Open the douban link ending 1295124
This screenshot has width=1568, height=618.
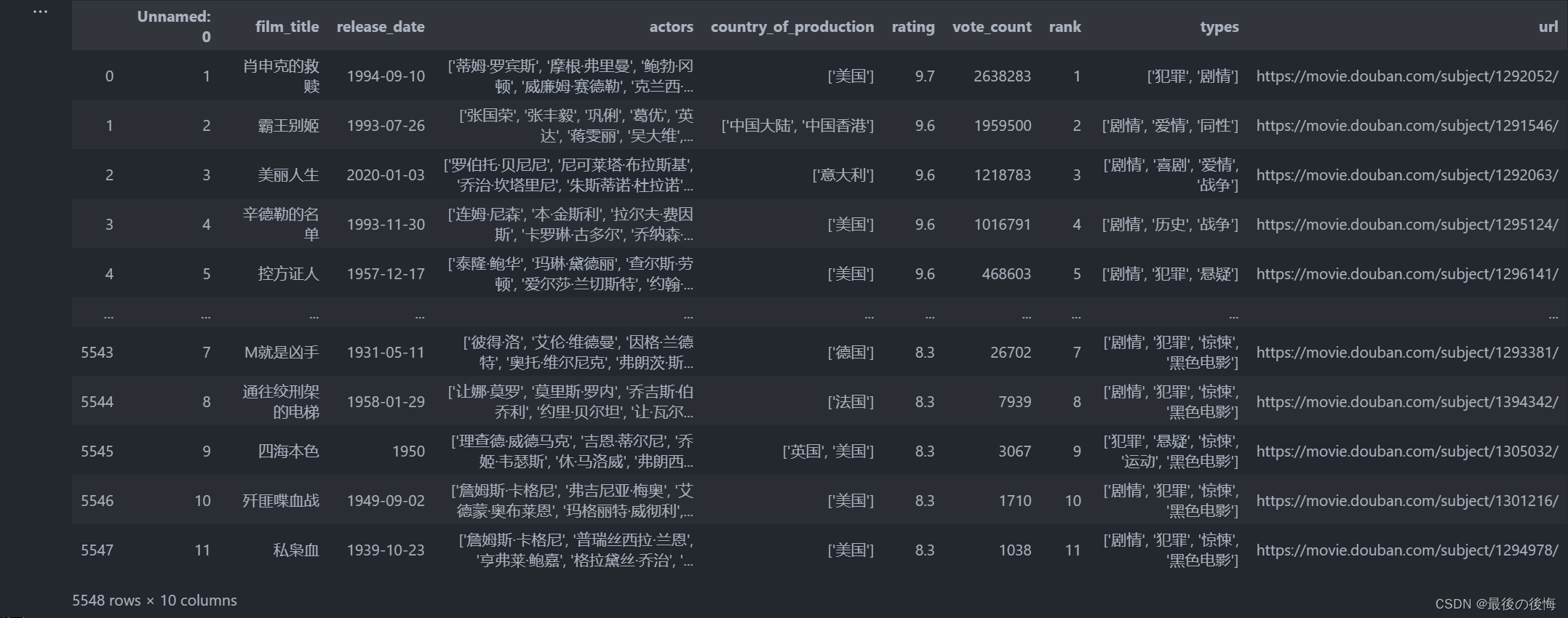pyautogui.click(x=1407, y=225)
